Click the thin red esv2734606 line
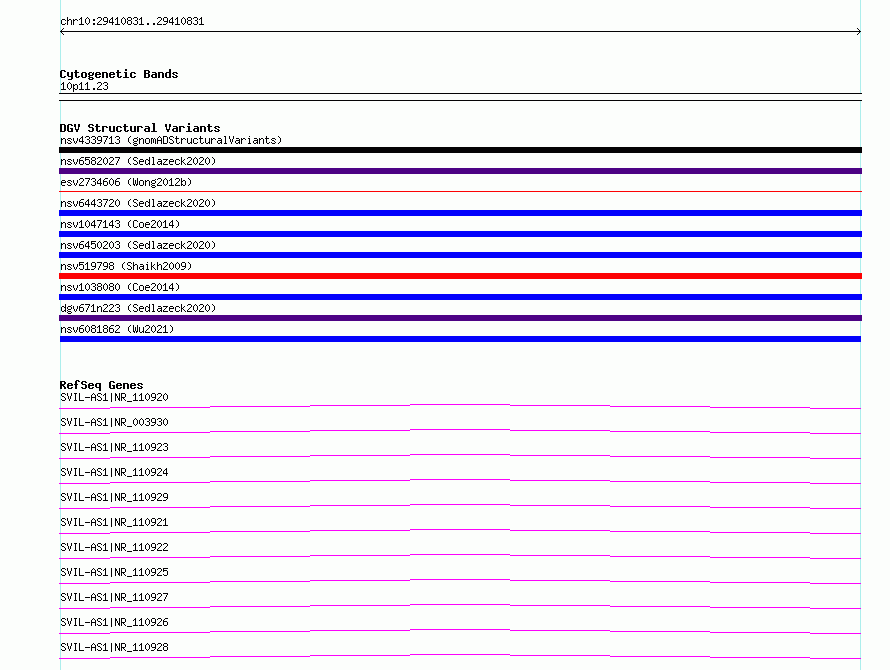This screenshot has width=890, height=670. (x=460, y=192)
